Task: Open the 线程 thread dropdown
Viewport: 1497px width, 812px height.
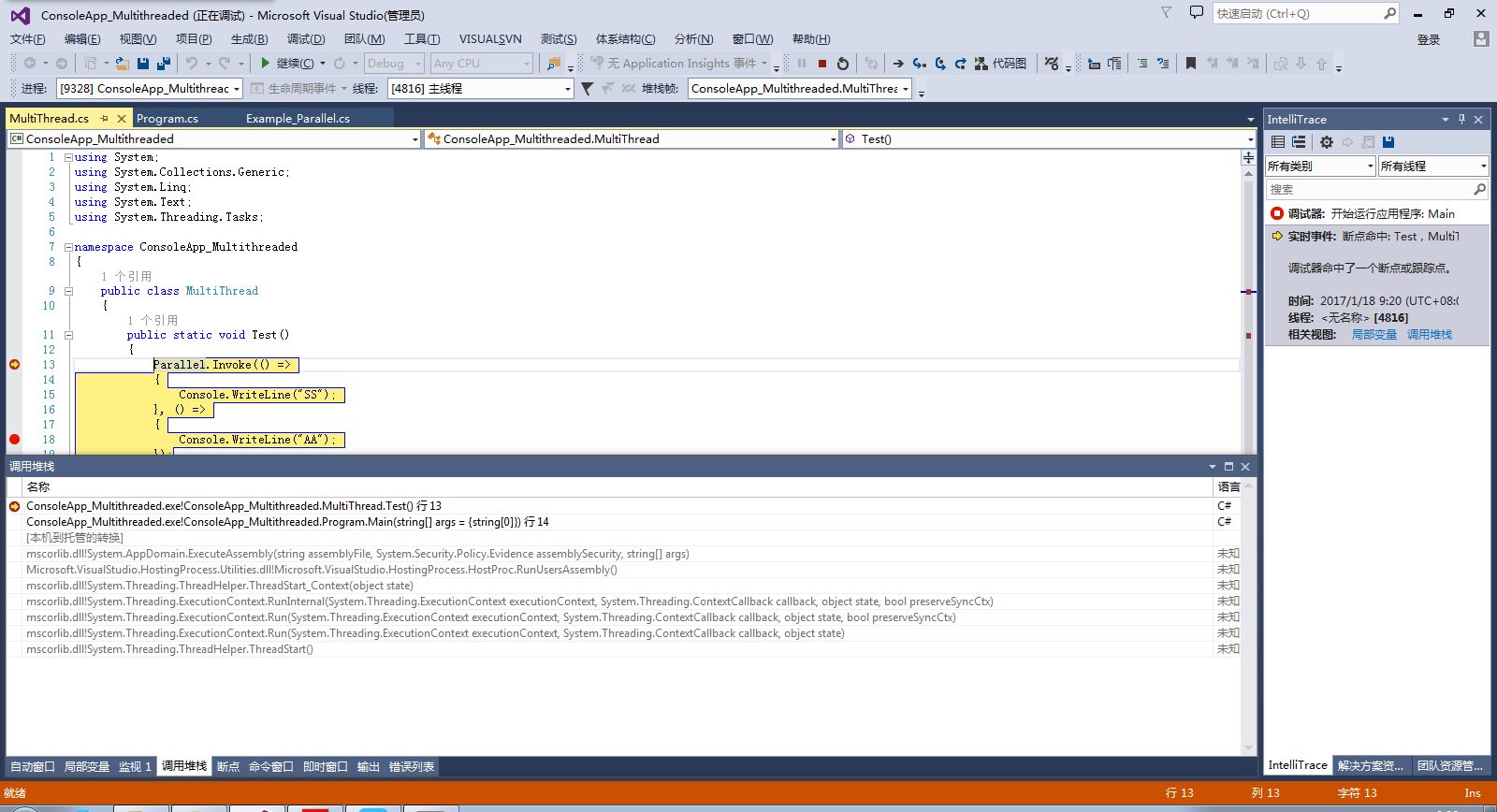Action: point(481,88)
